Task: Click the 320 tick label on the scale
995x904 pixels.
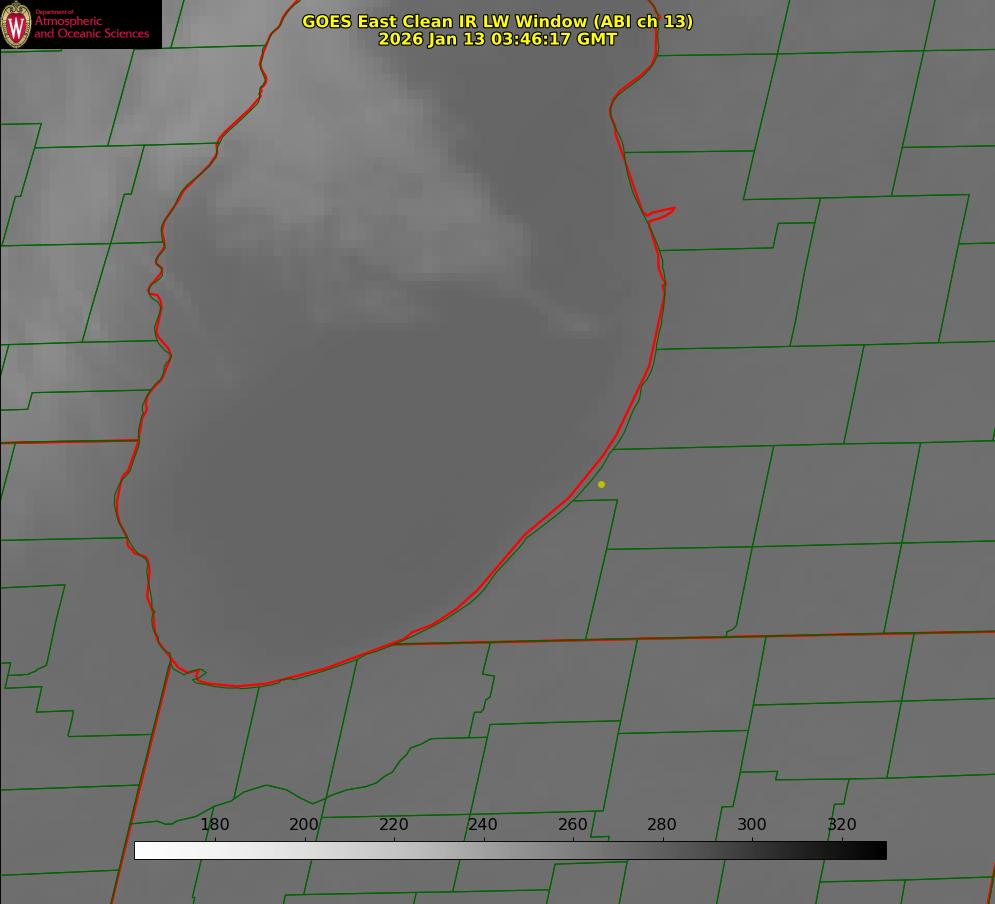Action: 841,824
